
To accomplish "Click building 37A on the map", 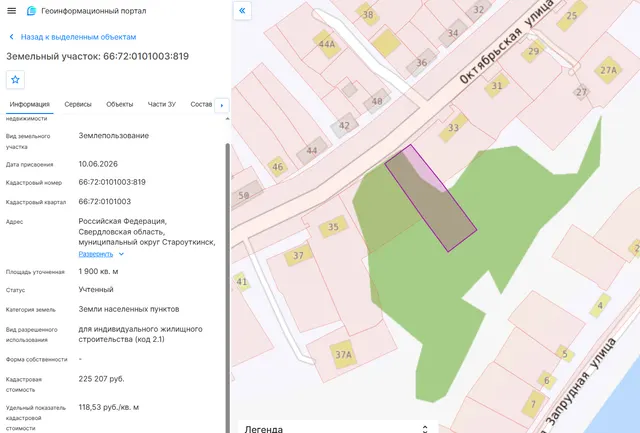I will tap(343, 354).
